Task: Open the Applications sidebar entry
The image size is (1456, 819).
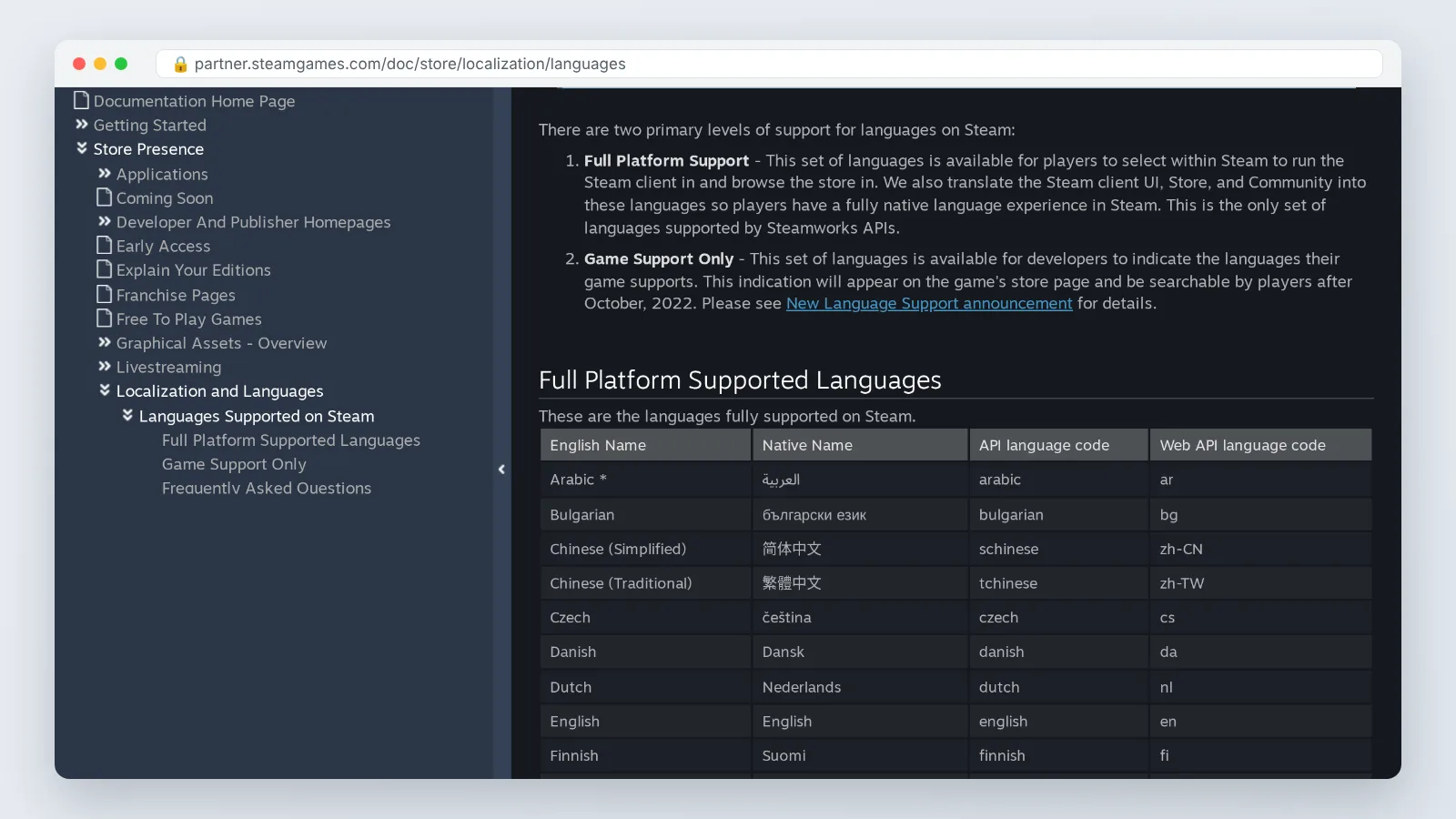Action: click(x=162, y=174)
